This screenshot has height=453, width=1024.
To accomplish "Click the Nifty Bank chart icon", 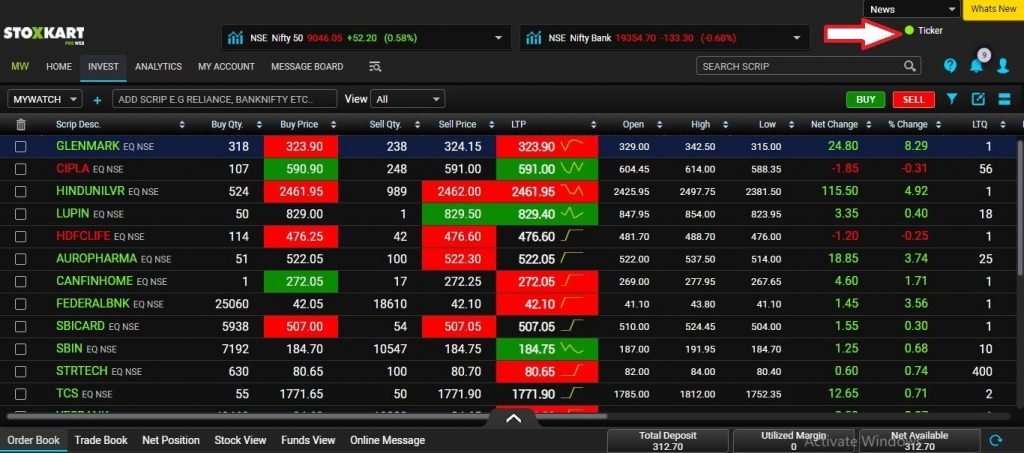I will coord(534,38).
